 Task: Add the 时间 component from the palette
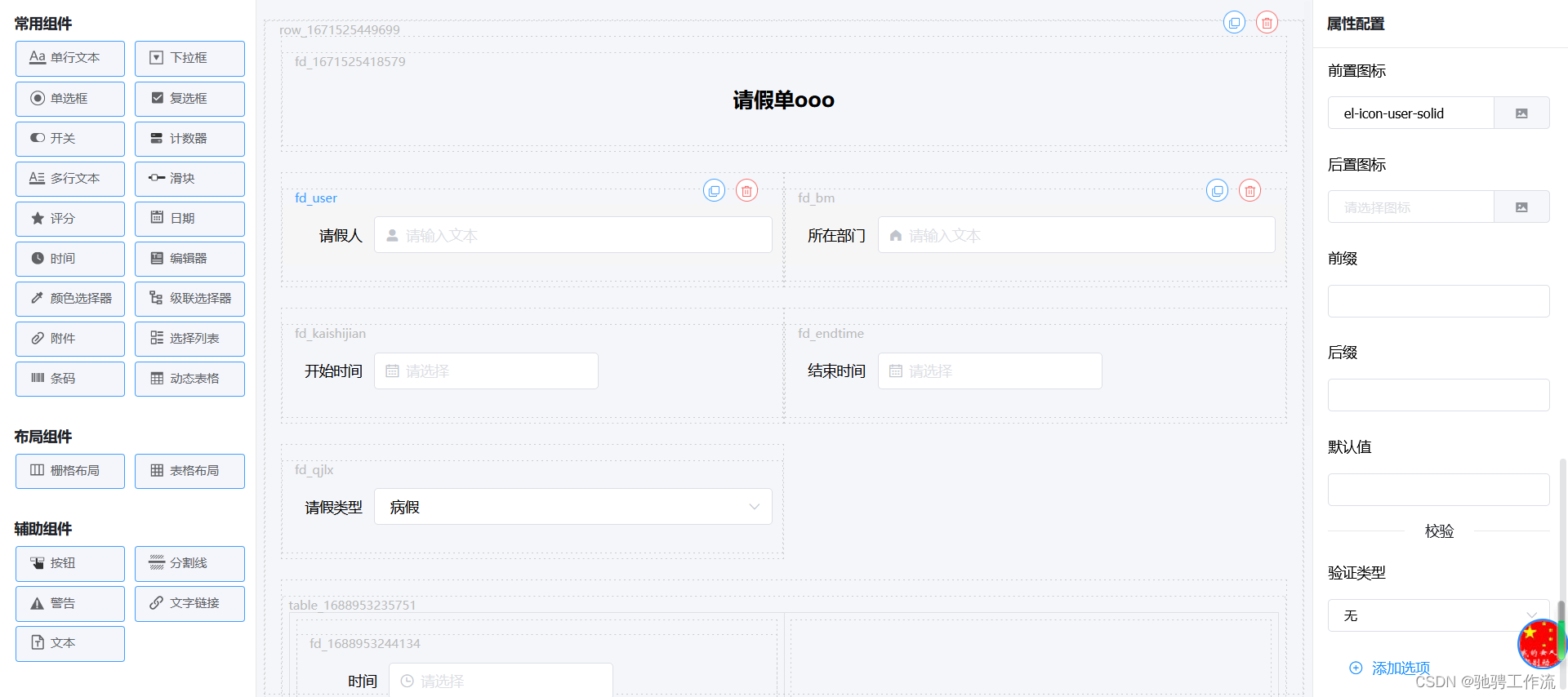pos(70,259)
